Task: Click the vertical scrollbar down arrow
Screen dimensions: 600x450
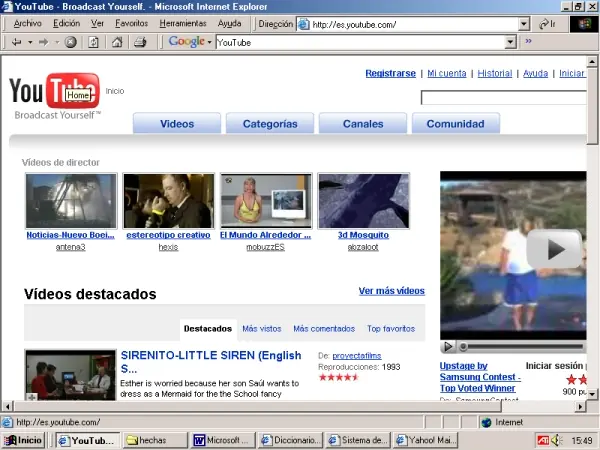Action: tap(592, 393)
